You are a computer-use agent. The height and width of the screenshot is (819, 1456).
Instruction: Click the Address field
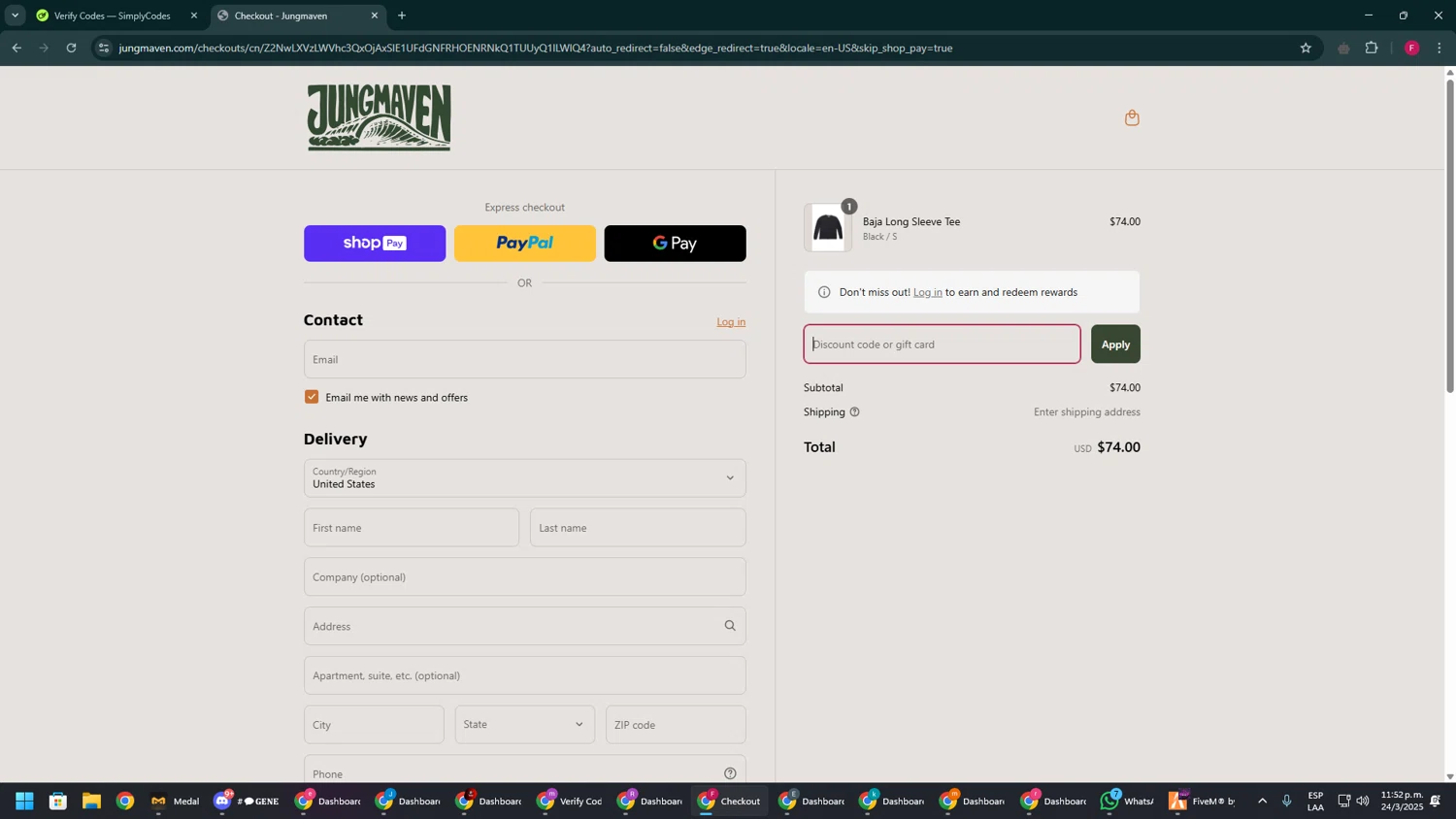(525, 626)
